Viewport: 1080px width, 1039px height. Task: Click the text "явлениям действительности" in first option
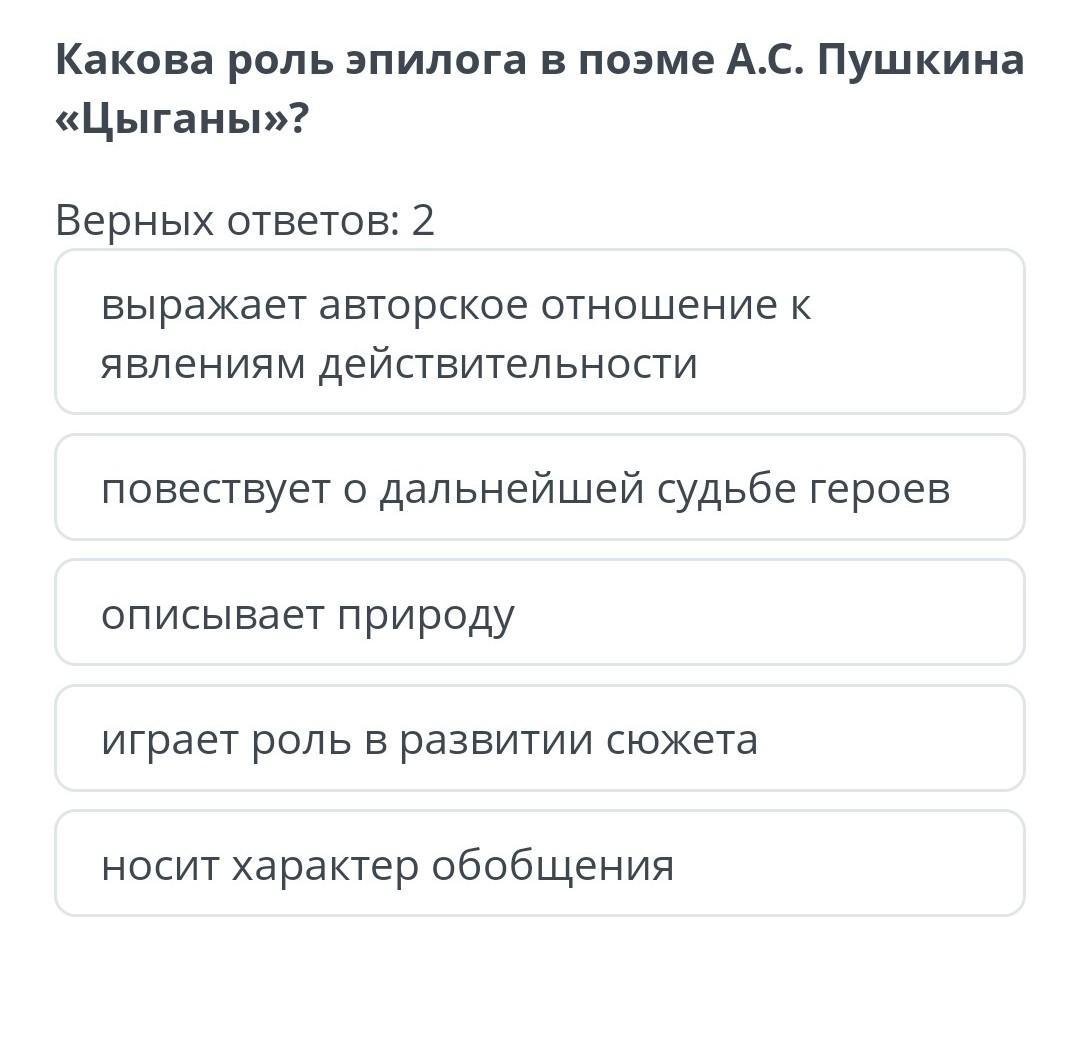[399, 364]
